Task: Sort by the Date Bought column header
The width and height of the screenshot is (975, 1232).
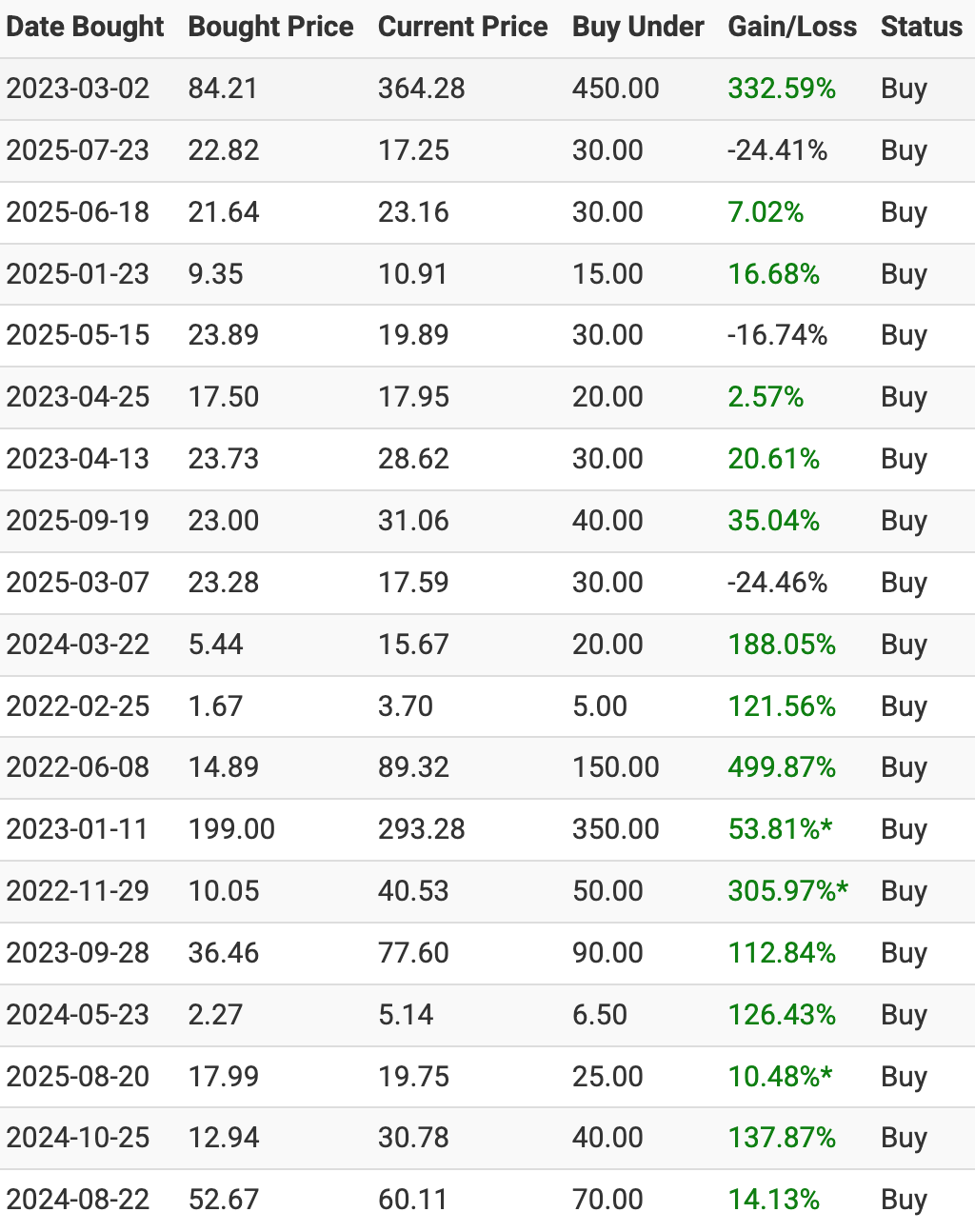Action: (85, 27)
